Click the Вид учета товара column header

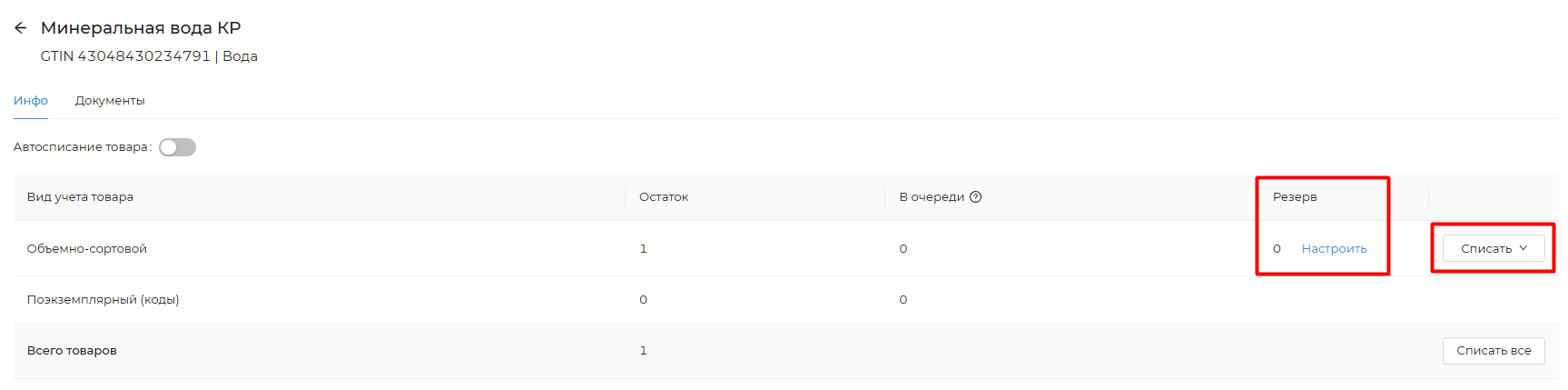point(80,197)
